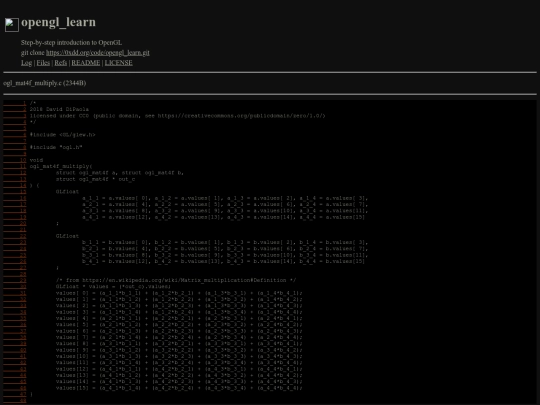Click 'Step-by-step introduction to OpenGL' description

[71, 43]
